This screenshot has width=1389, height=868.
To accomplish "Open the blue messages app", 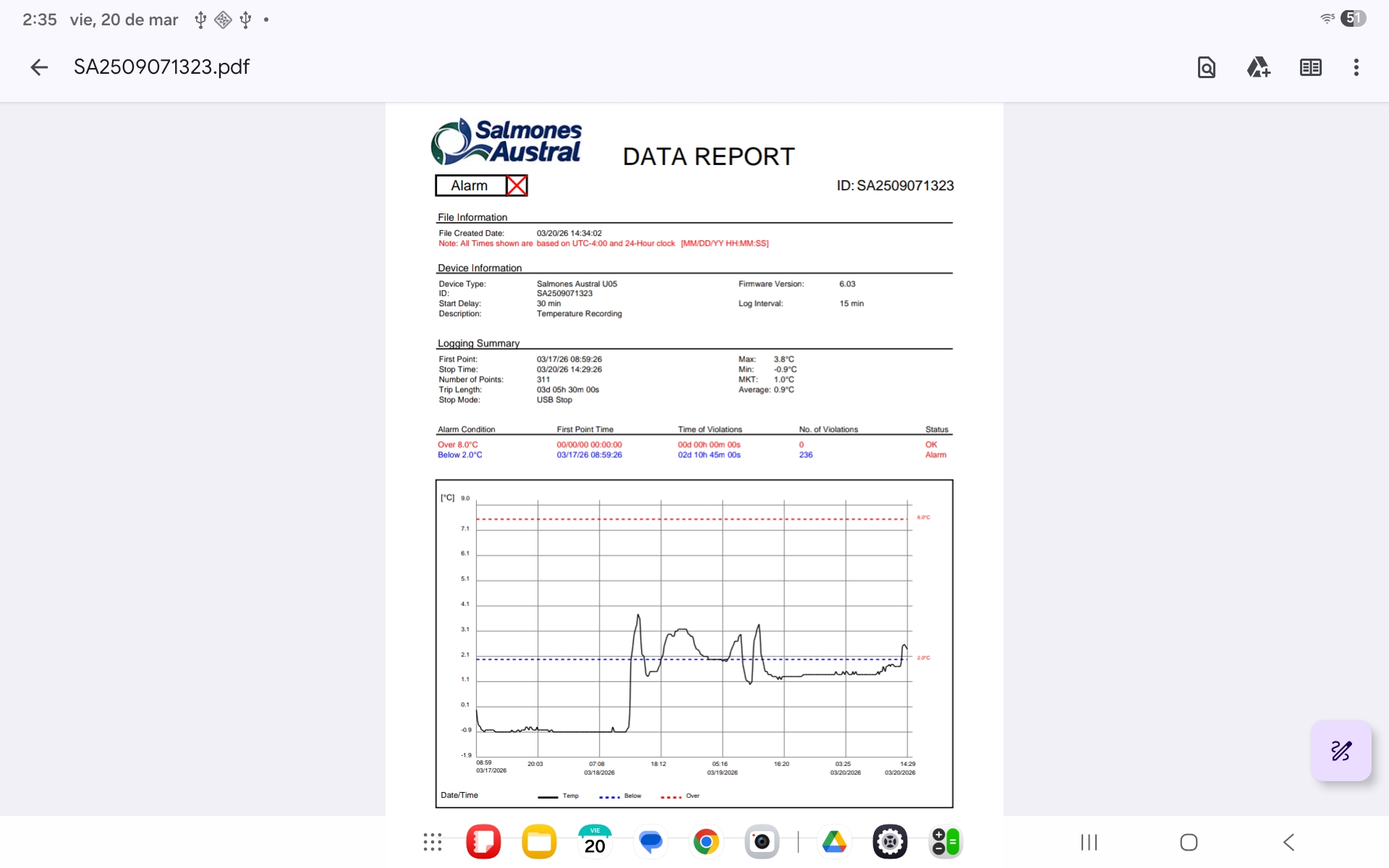I will coord(650,841).
